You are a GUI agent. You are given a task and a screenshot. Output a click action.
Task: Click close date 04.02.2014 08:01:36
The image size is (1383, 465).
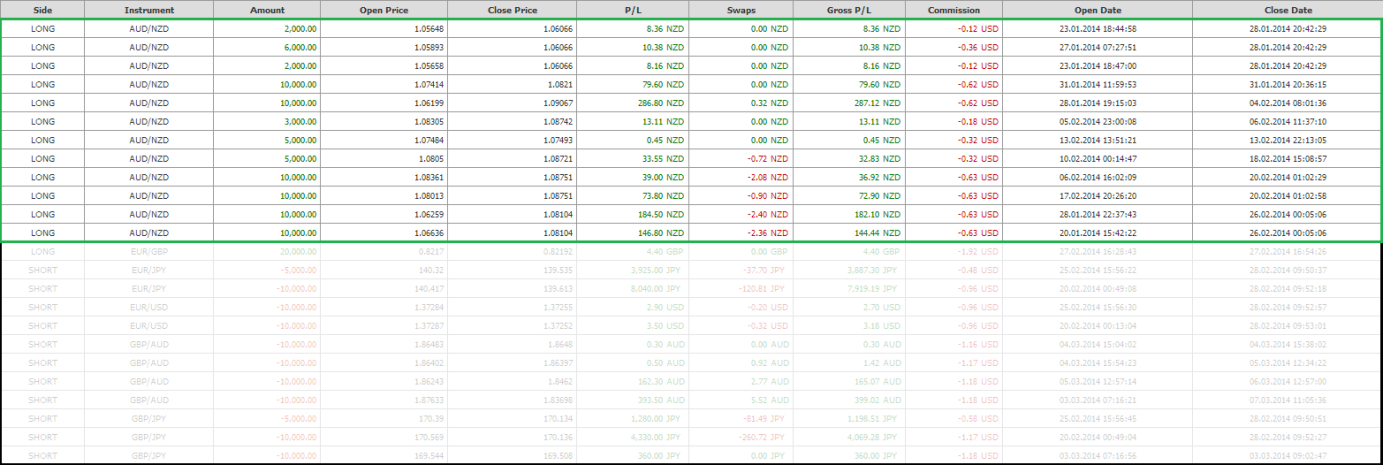click(1287, 103)
